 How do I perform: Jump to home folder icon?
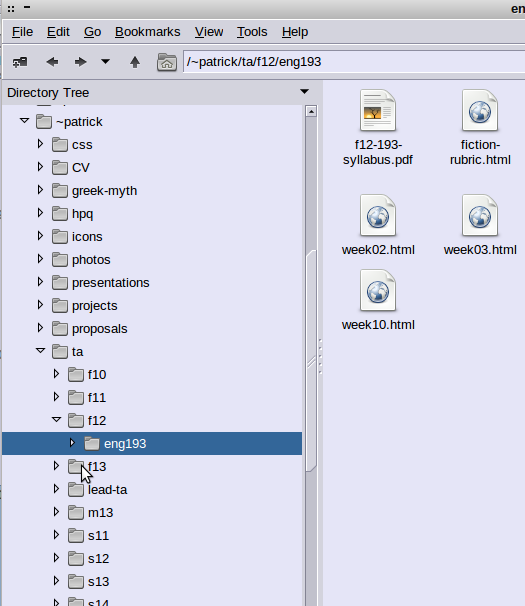click(167, 62)
